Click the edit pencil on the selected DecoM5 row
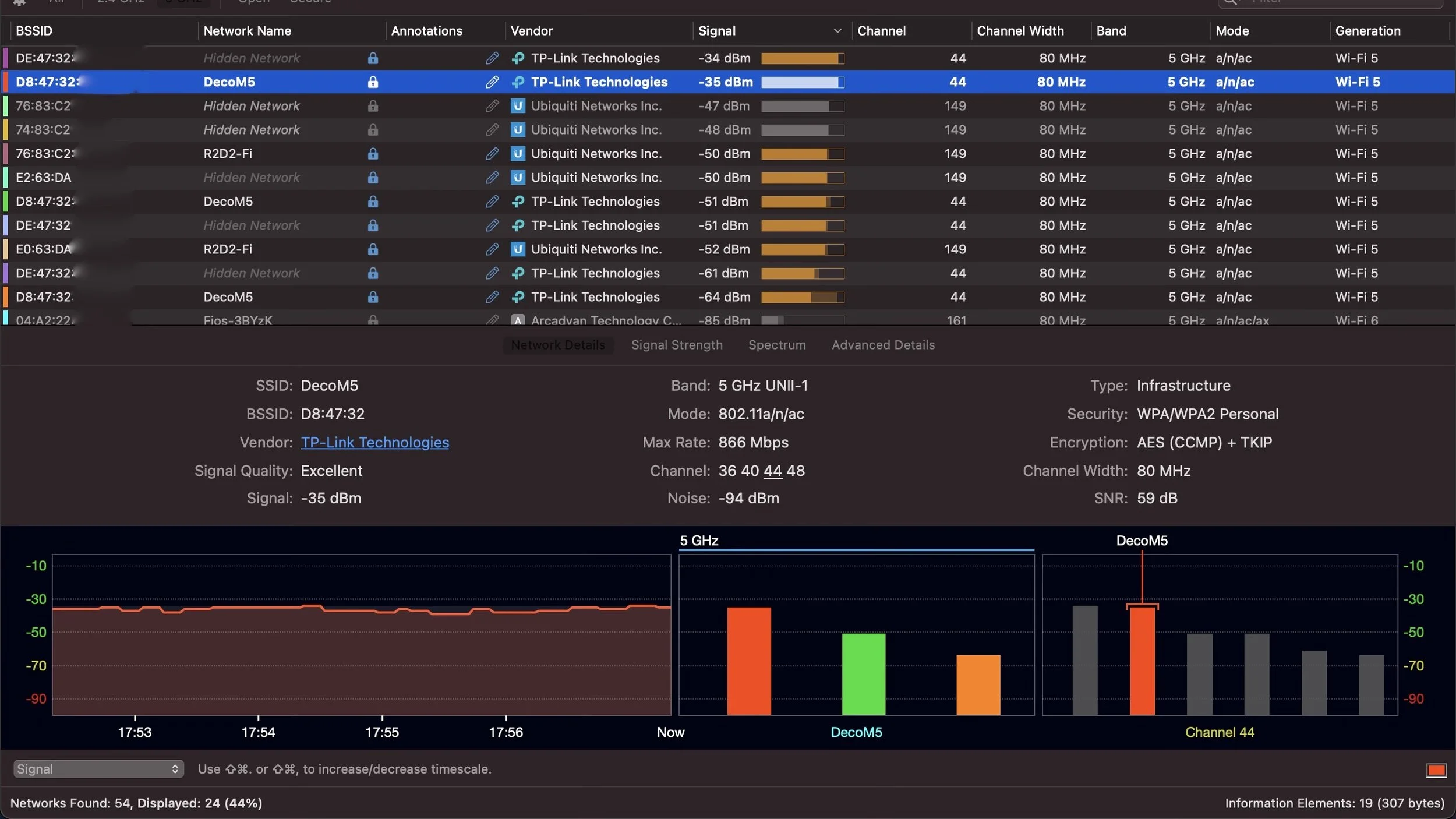Viewport: 1456px width, 819px height. coord(492,82)
